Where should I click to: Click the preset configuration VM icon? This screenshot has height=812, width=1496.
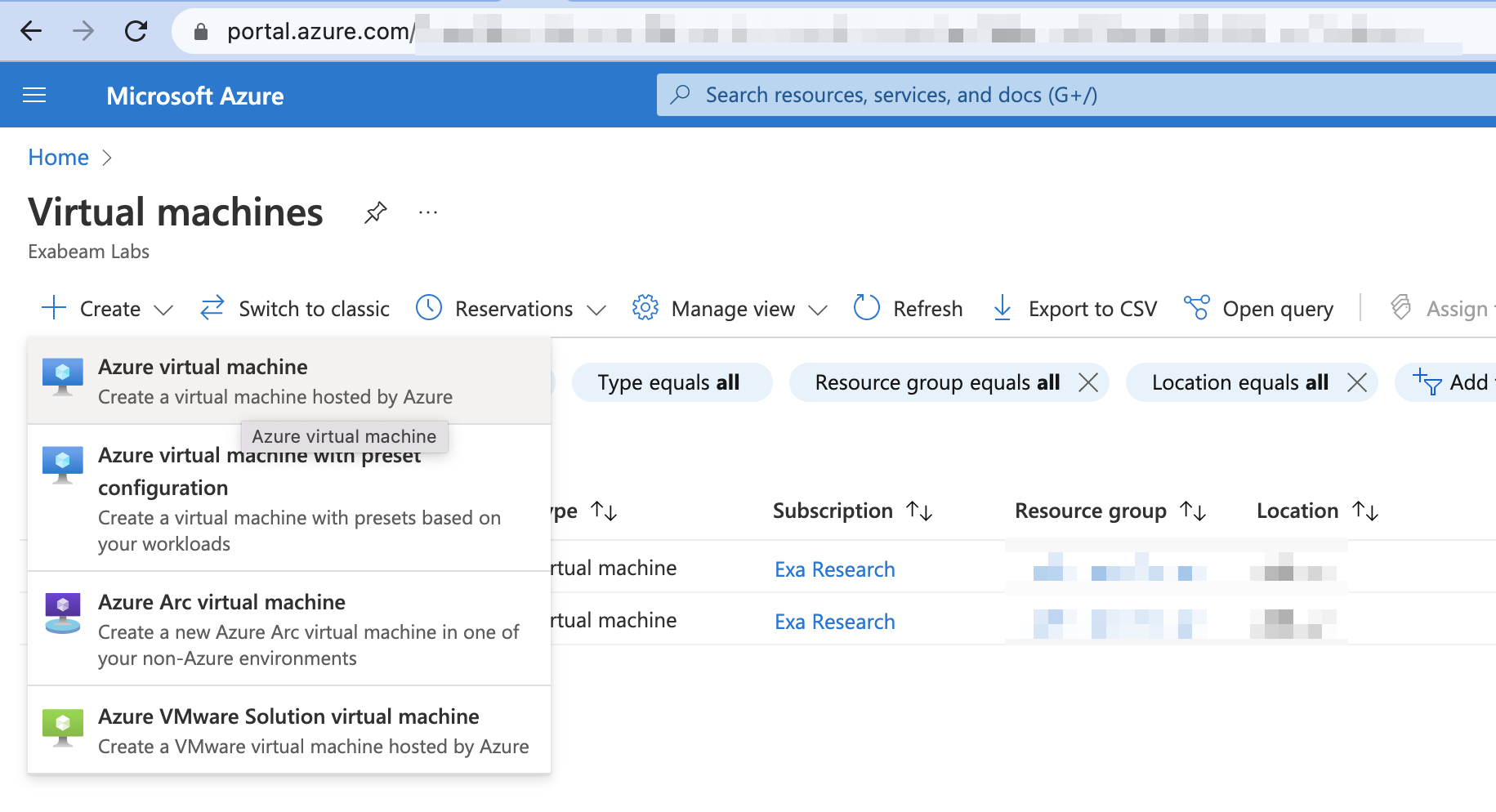pyautogui.click(x=63, y=465)
